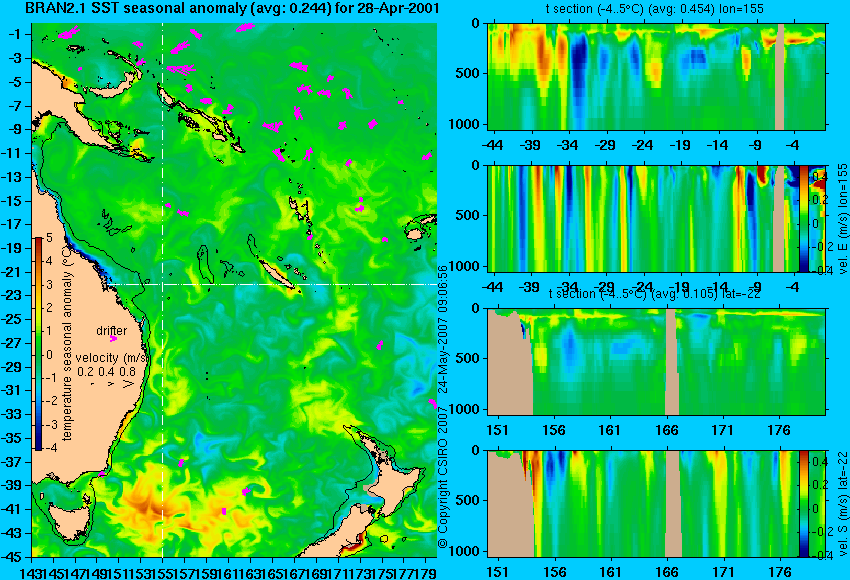Click '161' under the bottom vel. S section
This screenshot has width=850, height=580.
(x=610, y=572)
